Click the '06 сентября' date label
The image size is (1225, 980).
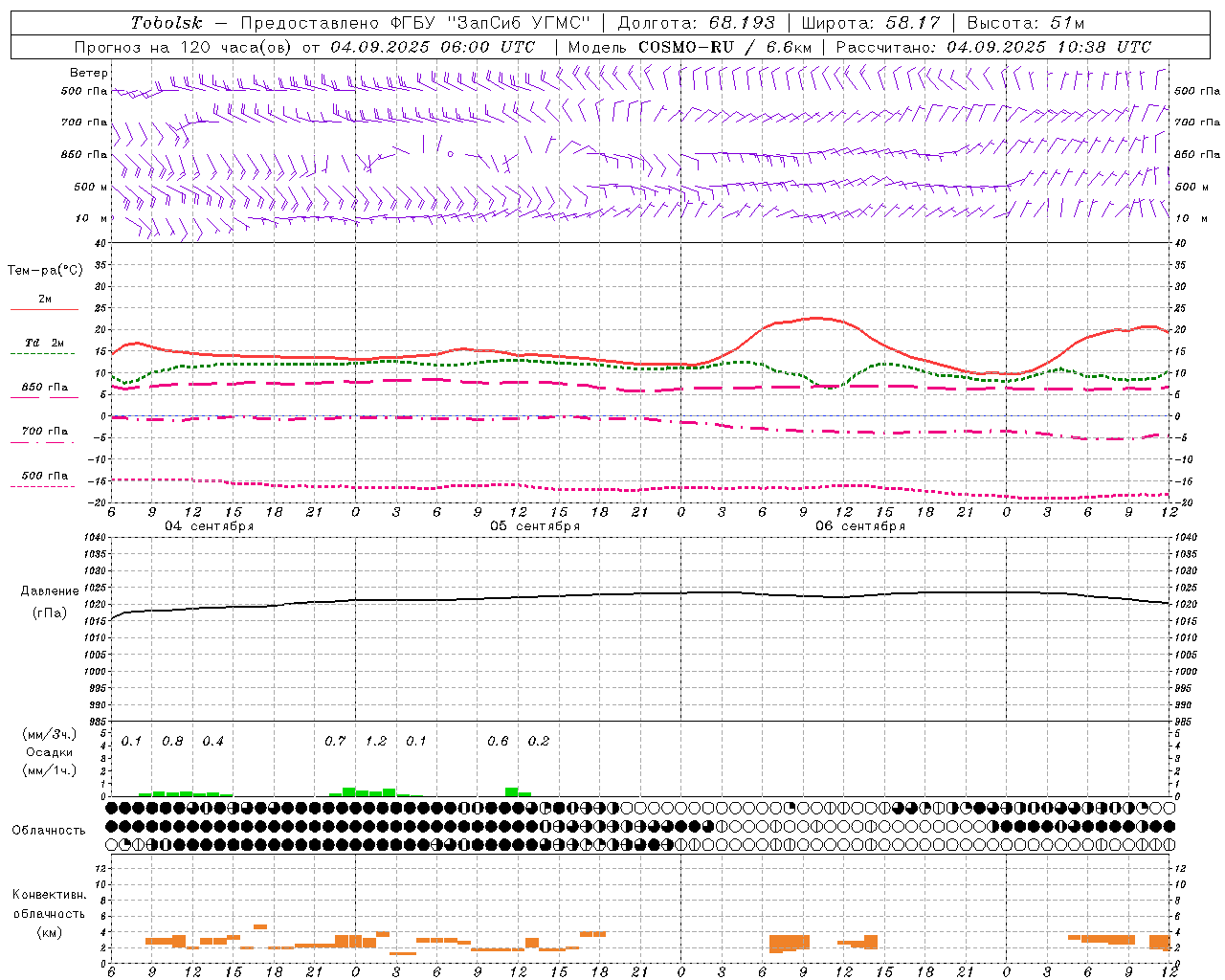pyautogui.click(x=860, y=526)
